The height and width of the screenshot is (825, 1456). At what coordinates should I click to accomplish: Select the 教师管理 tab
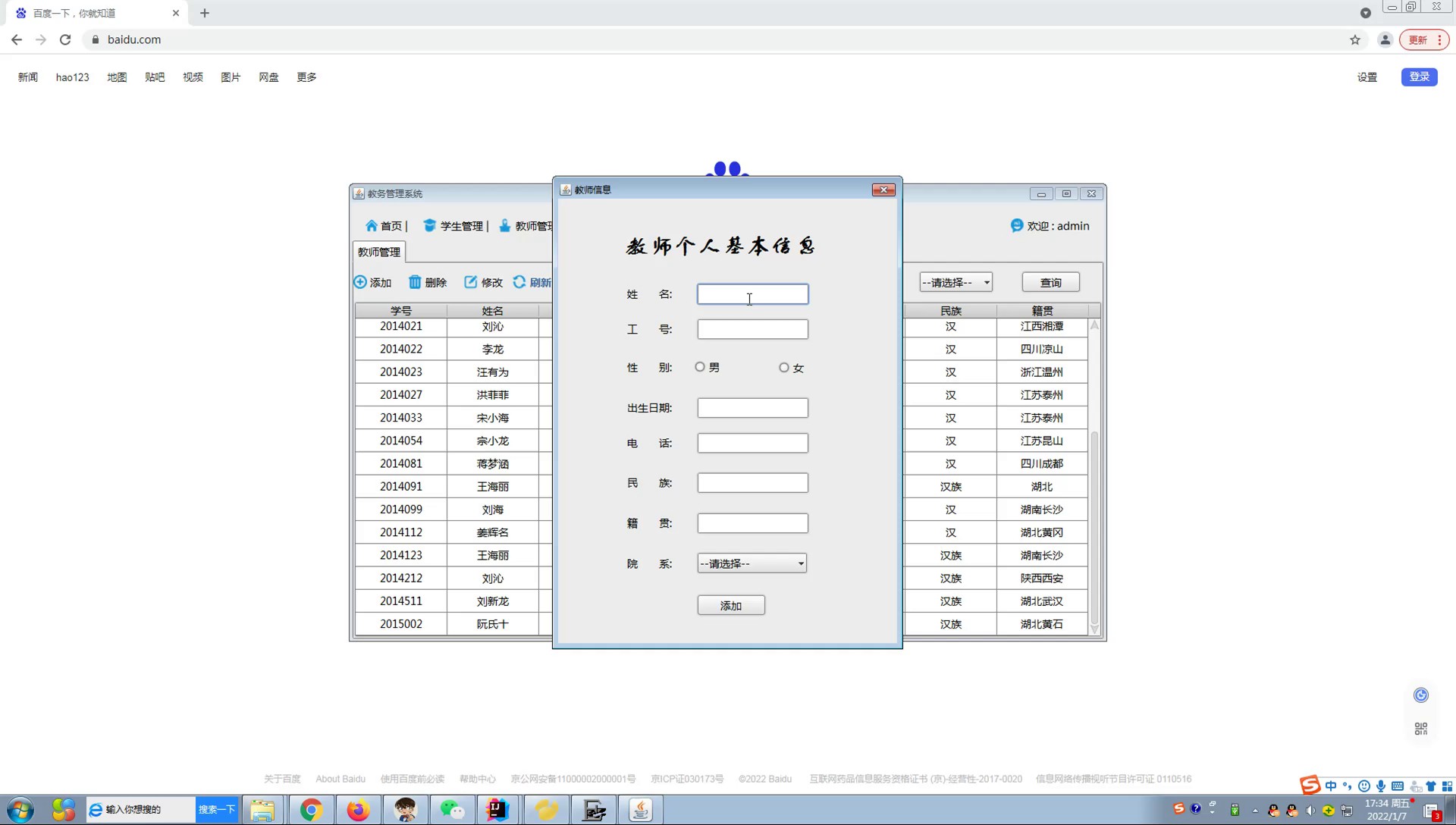(379, 252)
